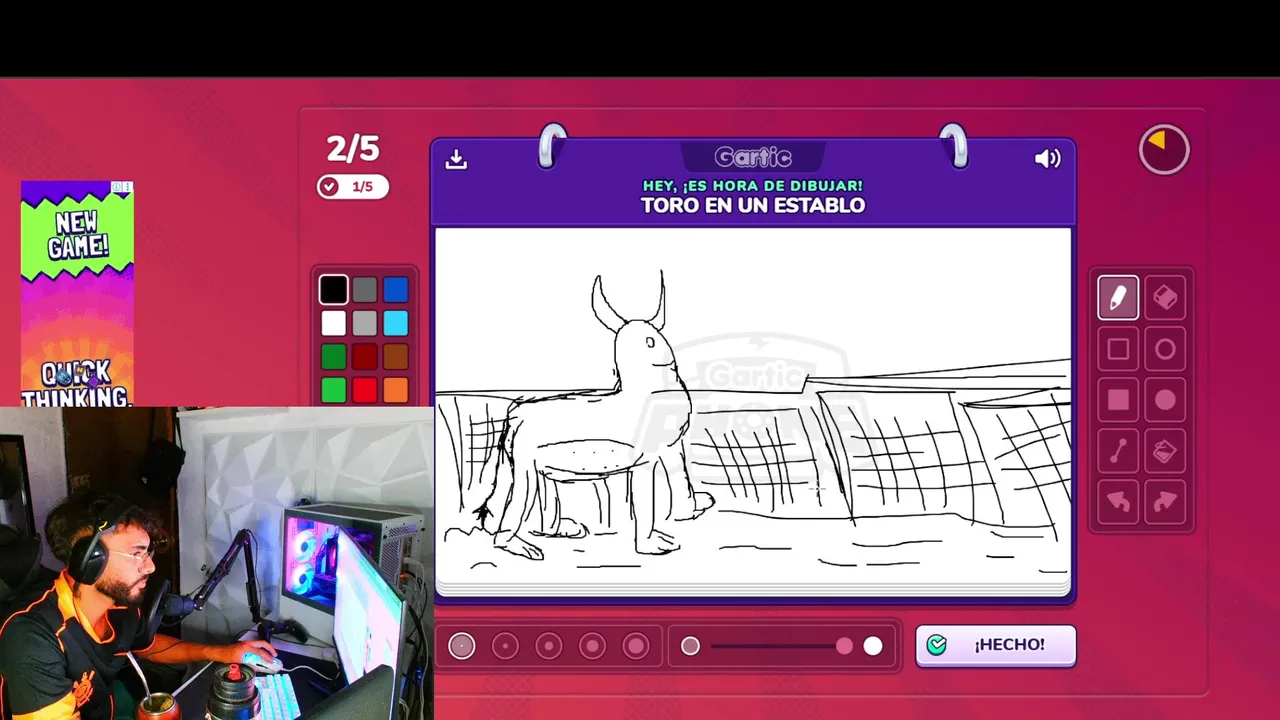Select the pencil drawing tool
The width and height of the screenshot is (1280, 720).
[x=1118, y=297]
